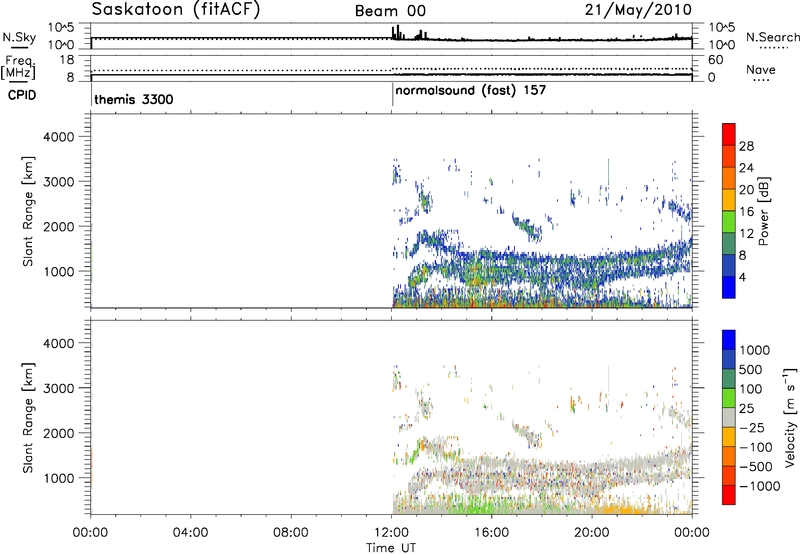This screenshot has height=554, width=800.
Task: Click the blue bottom of Power colorbar
Action: [729, 287]
